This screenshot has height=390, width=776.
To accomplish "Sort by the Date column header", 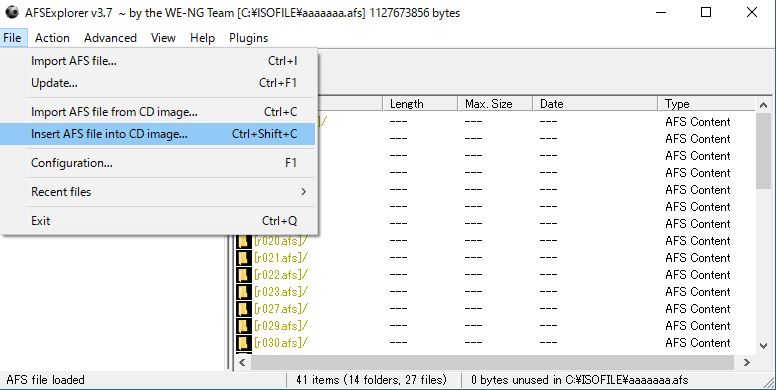I will [596, 104].
